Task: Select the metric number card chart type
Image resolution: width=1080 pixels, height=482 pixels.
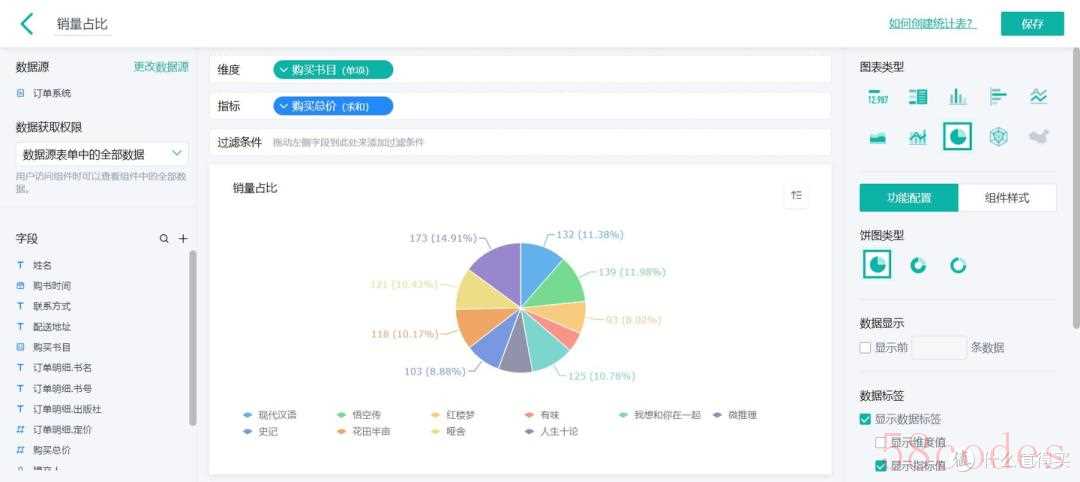Action: coord(878,97)
